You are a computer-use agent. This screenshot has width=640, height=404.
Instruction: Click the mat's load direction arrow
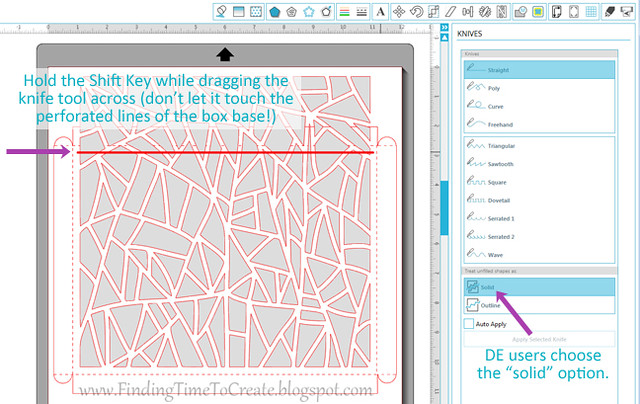coord(225,53)
